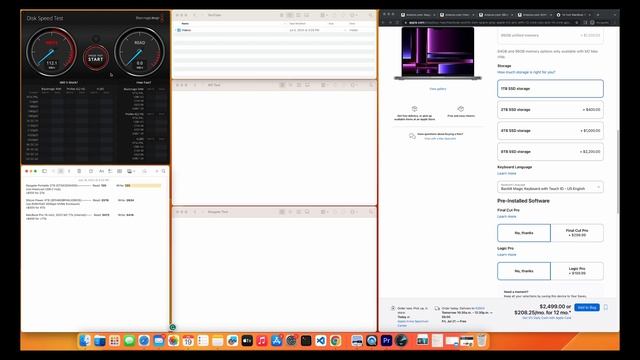Open Messages from the Dock
The image size is (640, 360).
pyautogui.click(x=129, y=340)
